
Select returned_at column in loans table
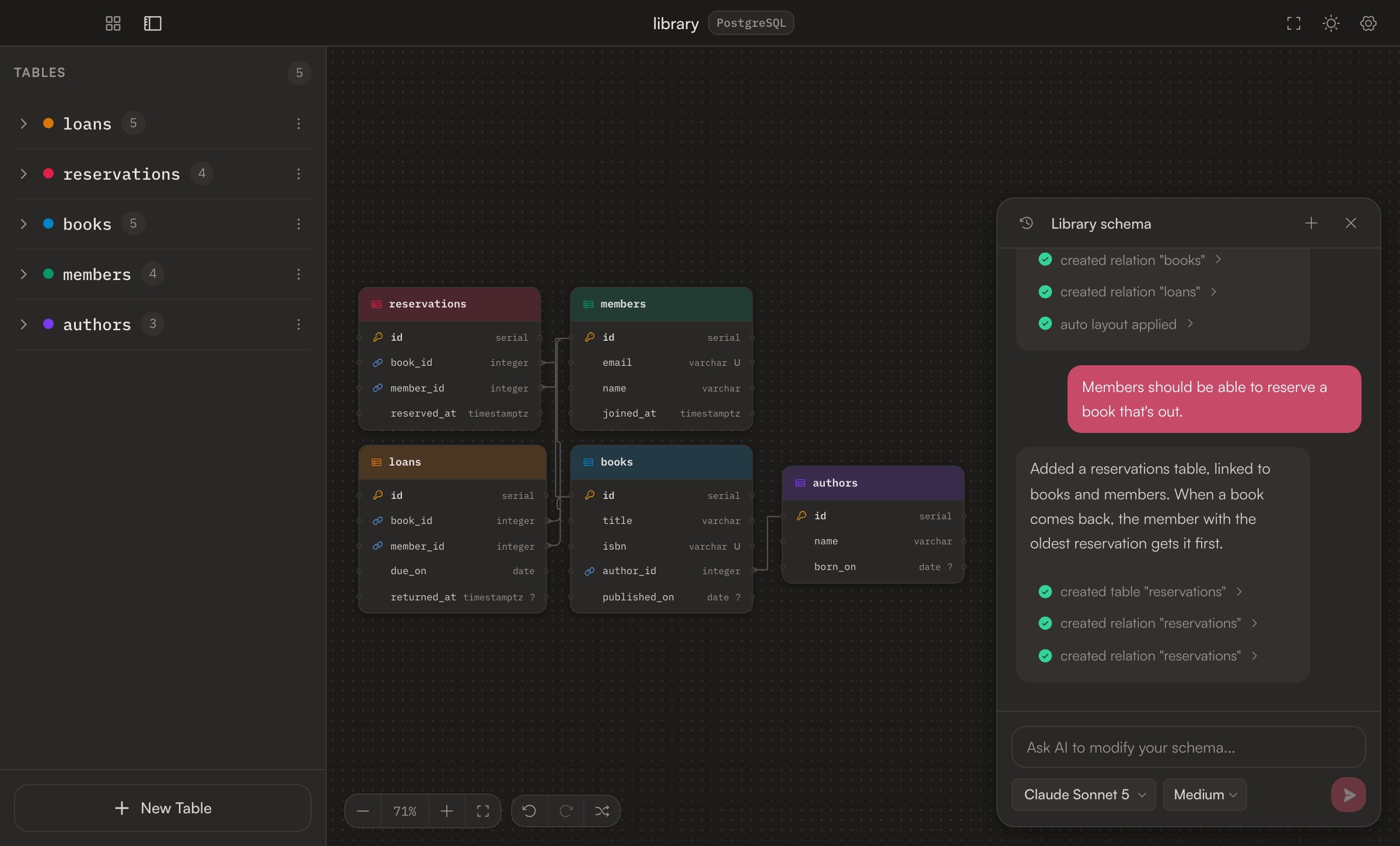[x=453, y=597]
